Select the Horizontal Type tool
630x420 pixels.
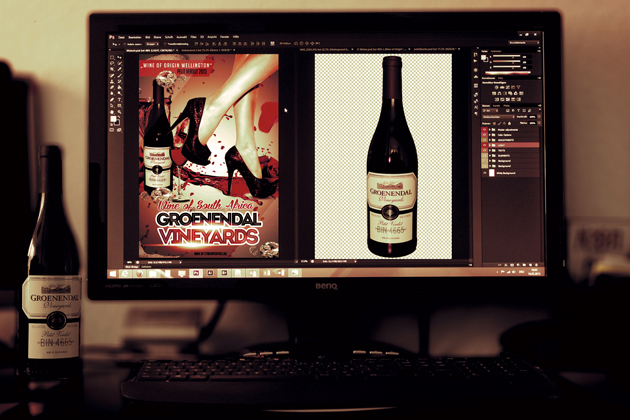click(119, 100)
